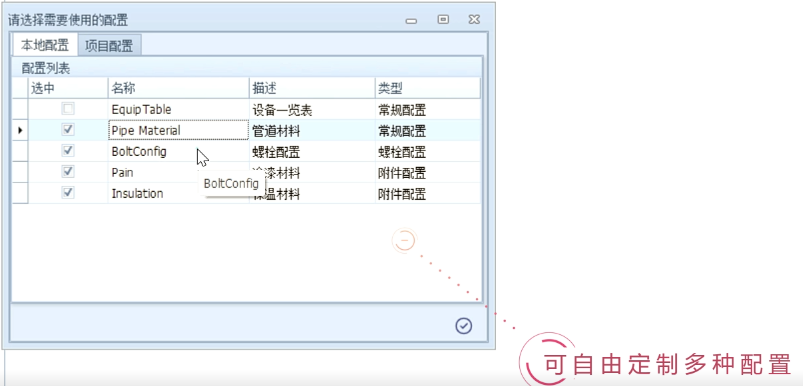Uncheck the BoltConfig checkbox

pos(68,151)
